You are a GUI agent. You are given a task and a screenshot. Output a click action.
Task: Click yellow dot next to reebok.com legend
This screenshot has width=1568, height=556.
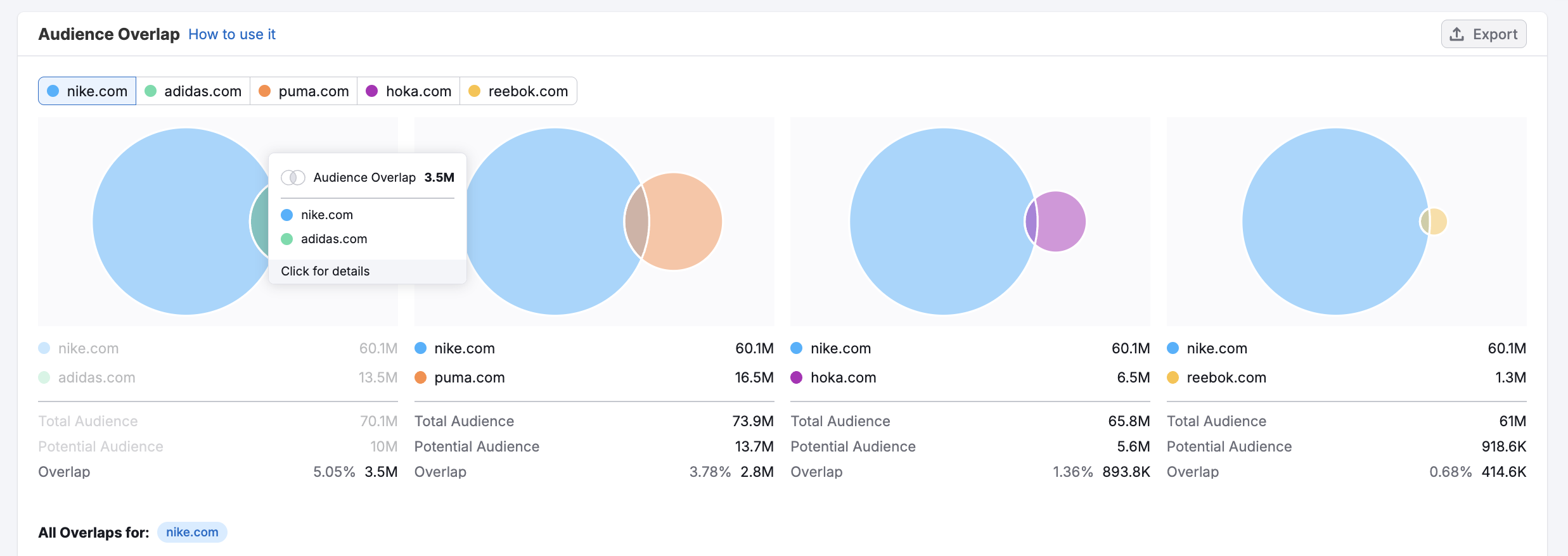pyautogui.click(x=1173, y=377)
